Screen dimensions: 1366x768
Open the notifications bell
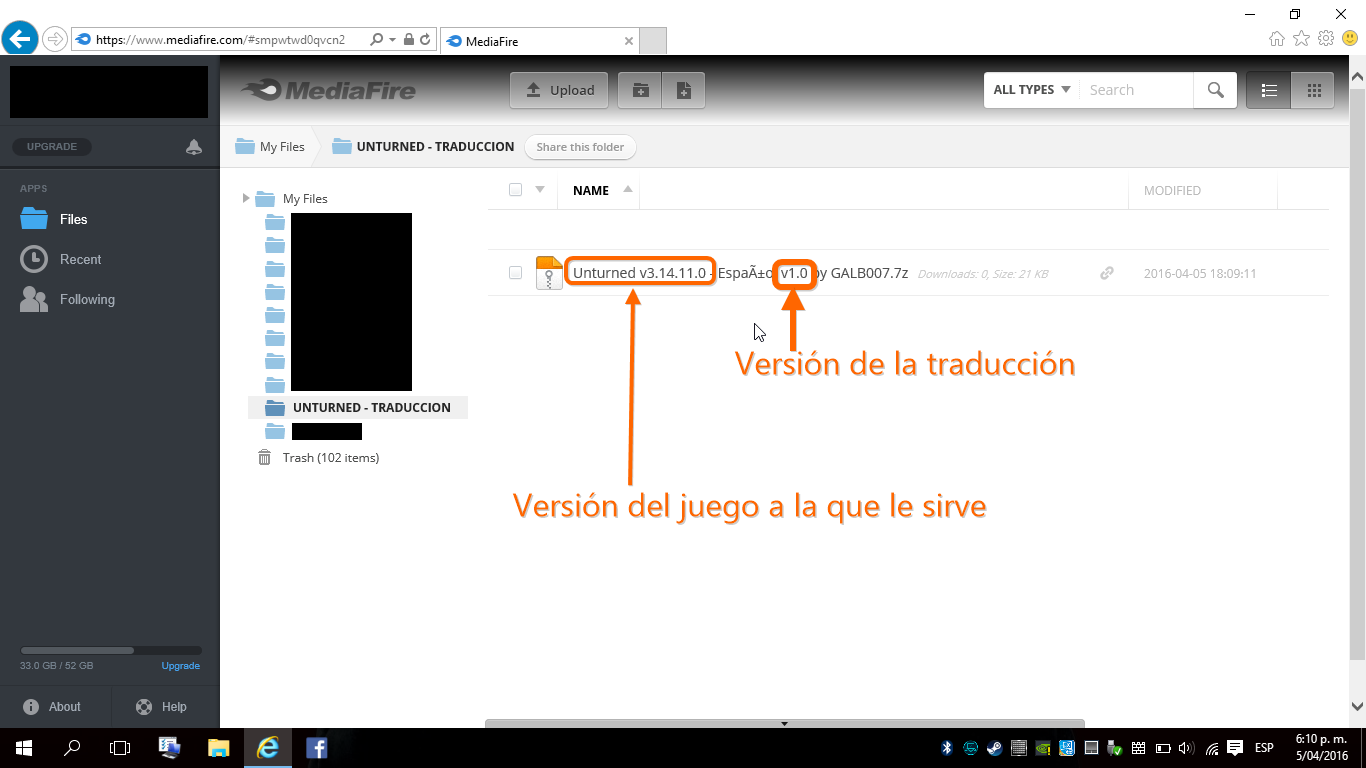point(194,147)
